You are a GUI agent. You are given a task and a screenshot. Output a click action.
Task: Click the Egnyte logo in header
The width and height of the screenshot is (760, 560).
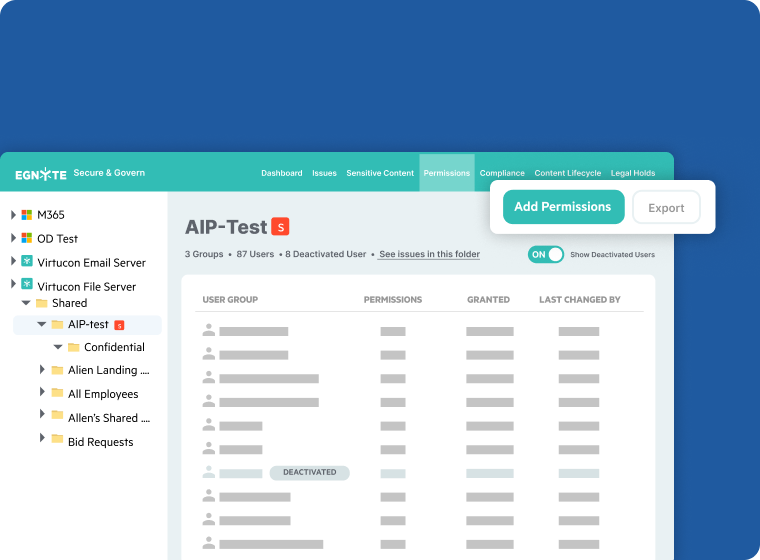[x=41, y=174]
